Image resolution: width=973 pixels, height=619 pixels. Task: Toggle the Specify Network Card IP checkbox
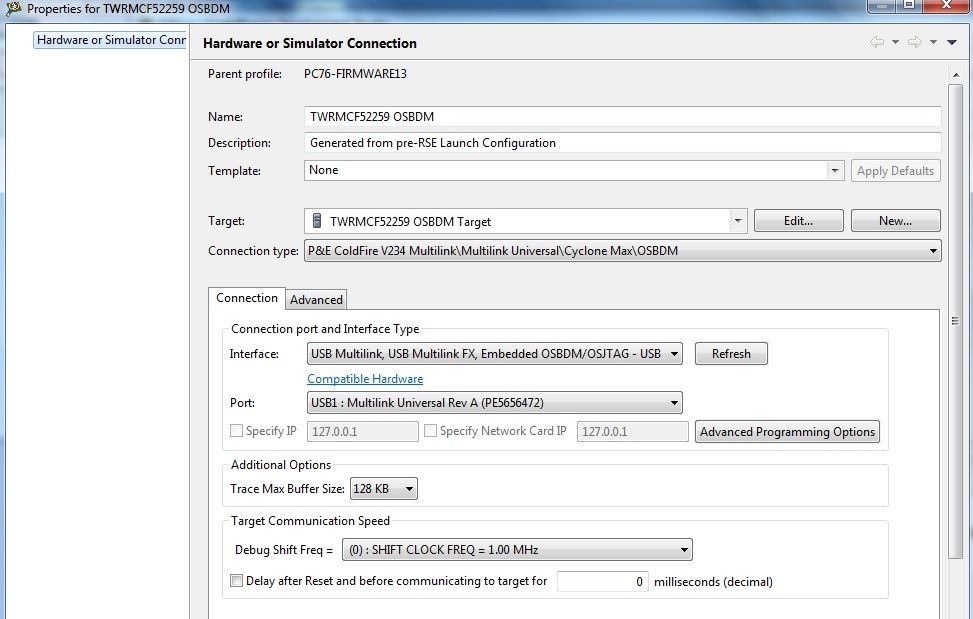(430, 430)
